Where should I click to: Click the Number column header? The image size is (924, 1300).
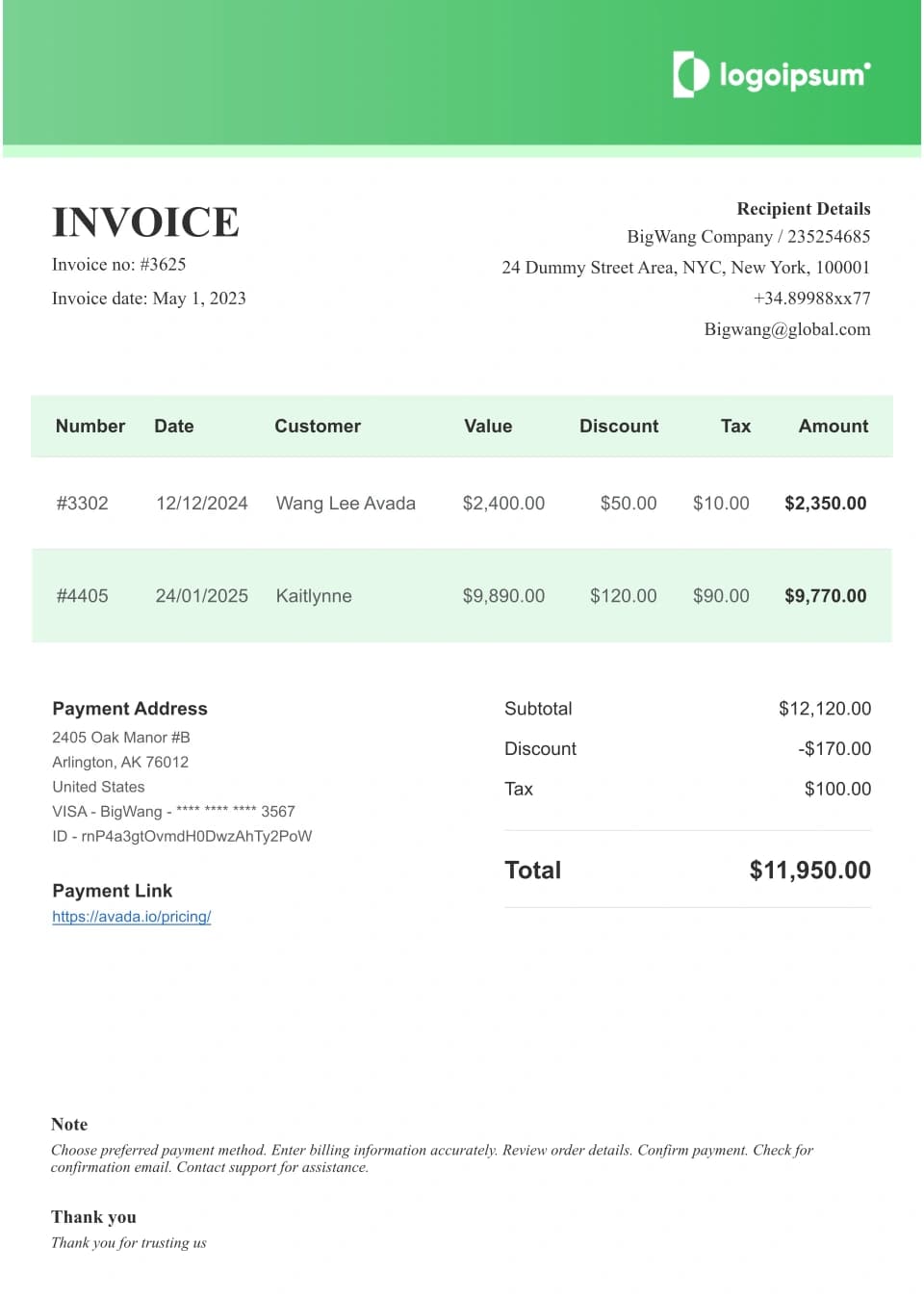pos(90,426)
